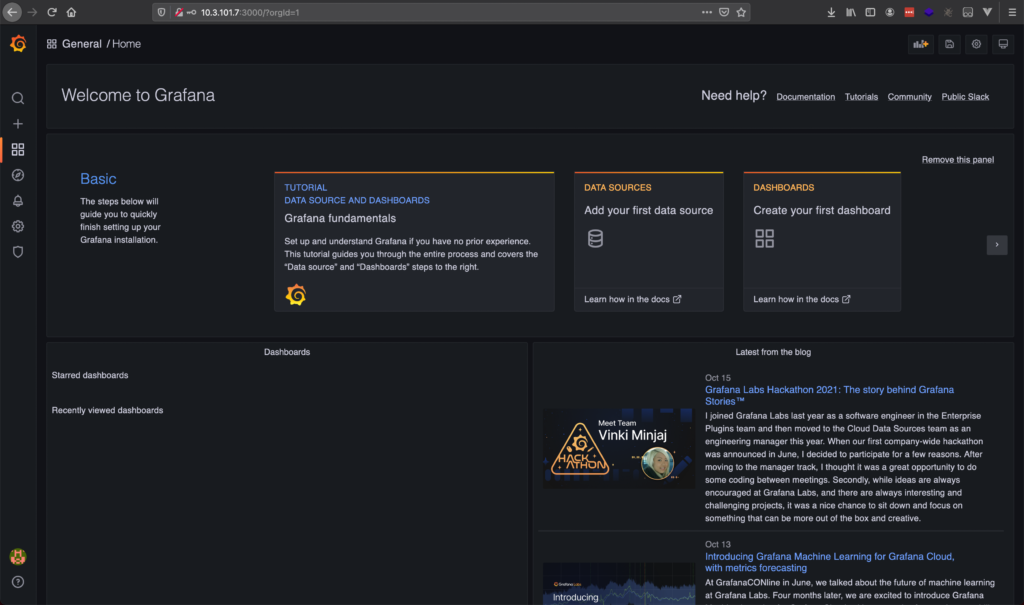Open the user profile avatar

[x=18, y=557]
